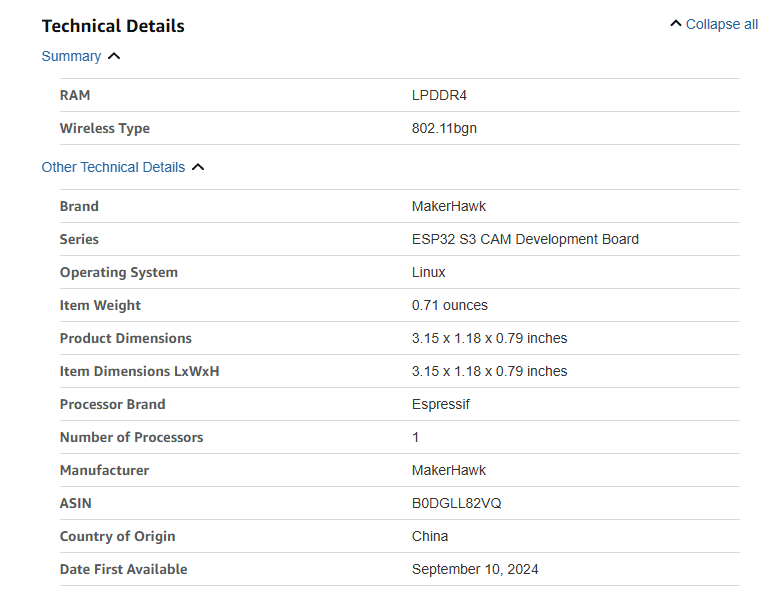Select the September 10, 2024 value
The height and width of the screenshot is (604, 776).
475,569
